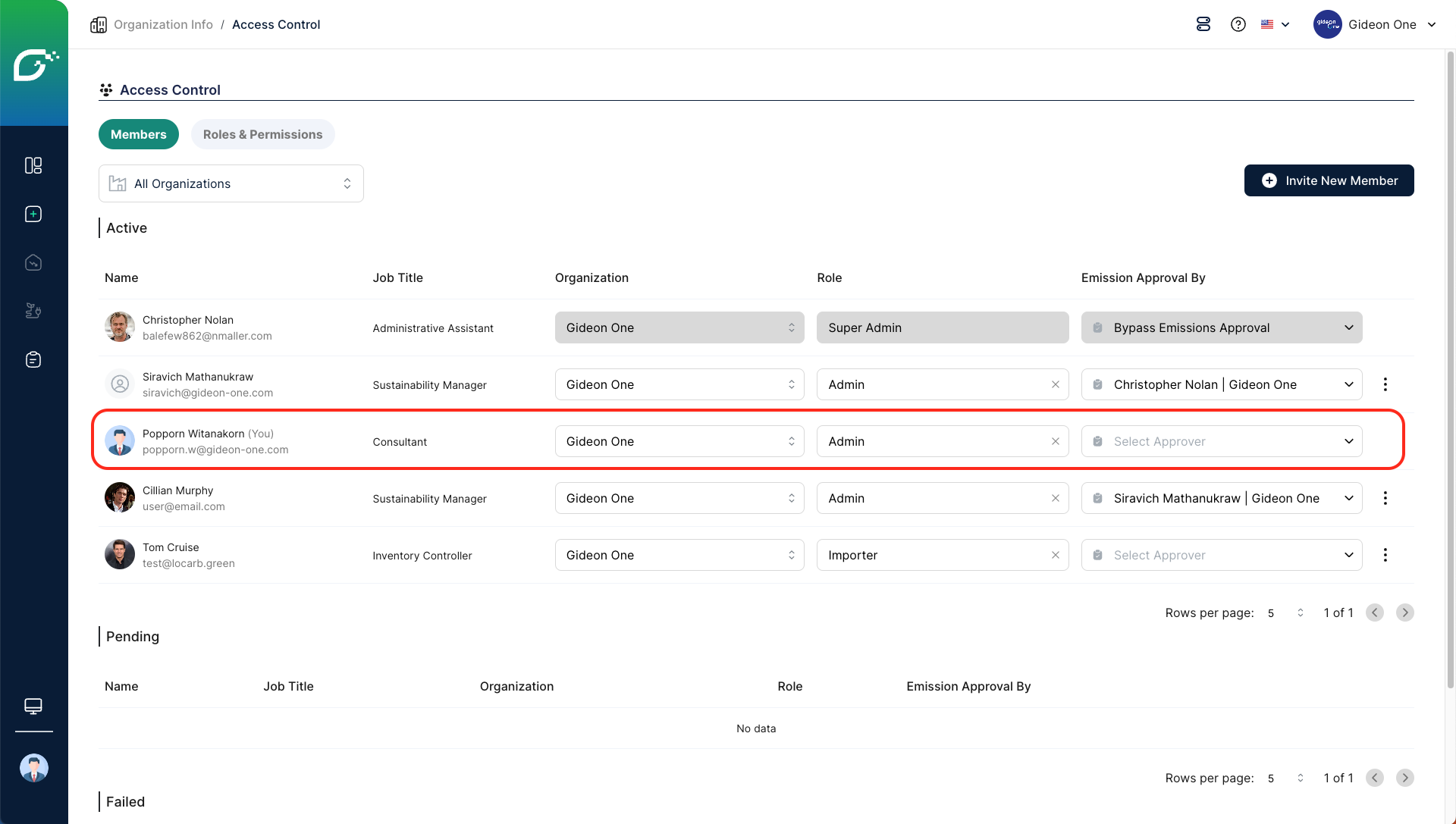
Task: Clear Admin role for Cillian Murphy
Action: tap(1055, 498)
